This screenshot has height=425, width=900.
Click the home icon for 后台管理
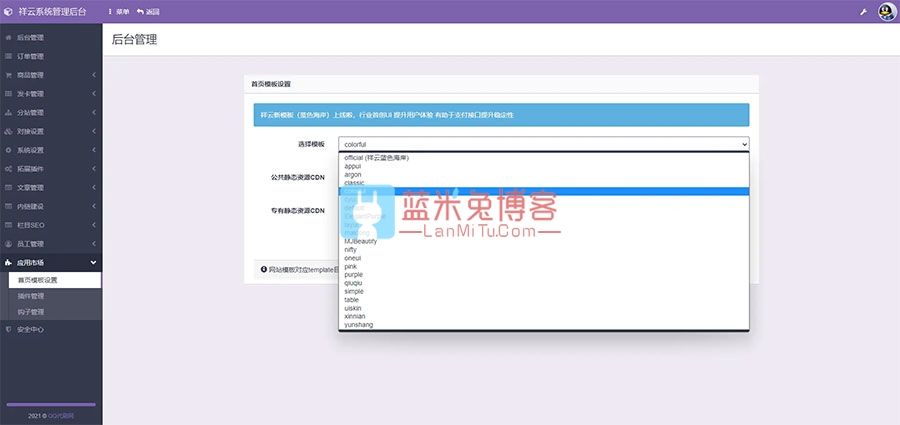pyautogui.click(x=8, y=38)
